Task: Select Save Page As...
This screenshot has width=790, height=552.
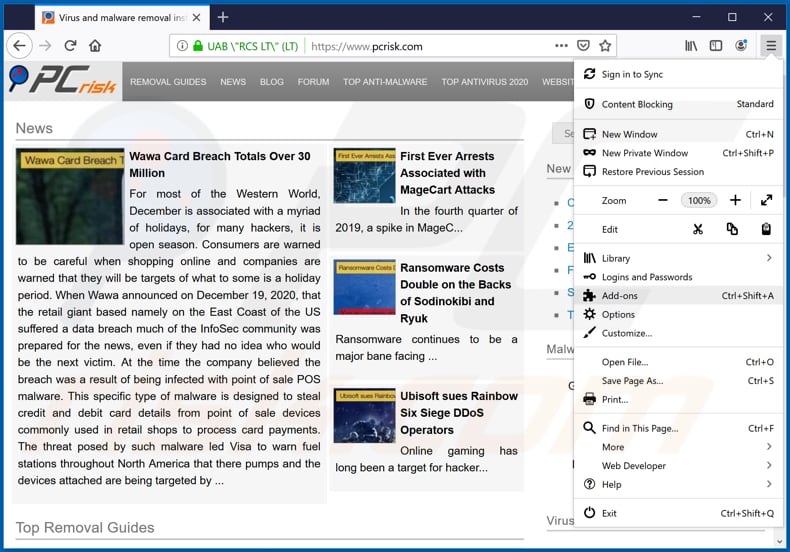Action: pyautogui.click(x=678, y=381)
